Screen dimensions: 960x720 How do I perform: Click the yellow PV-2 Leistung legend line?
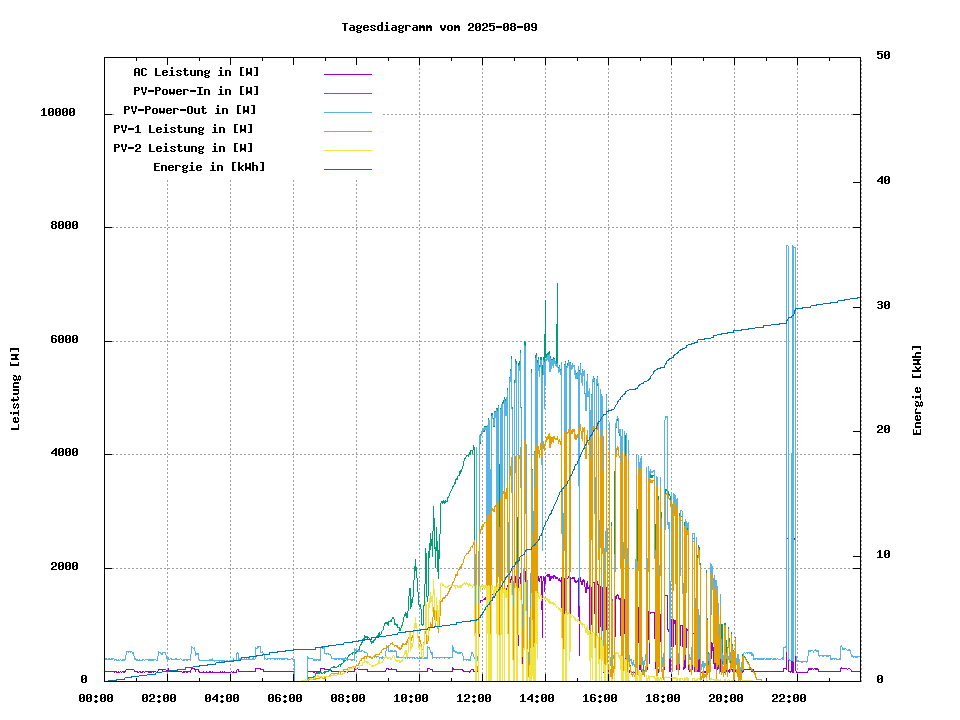[x=347, y=150]
